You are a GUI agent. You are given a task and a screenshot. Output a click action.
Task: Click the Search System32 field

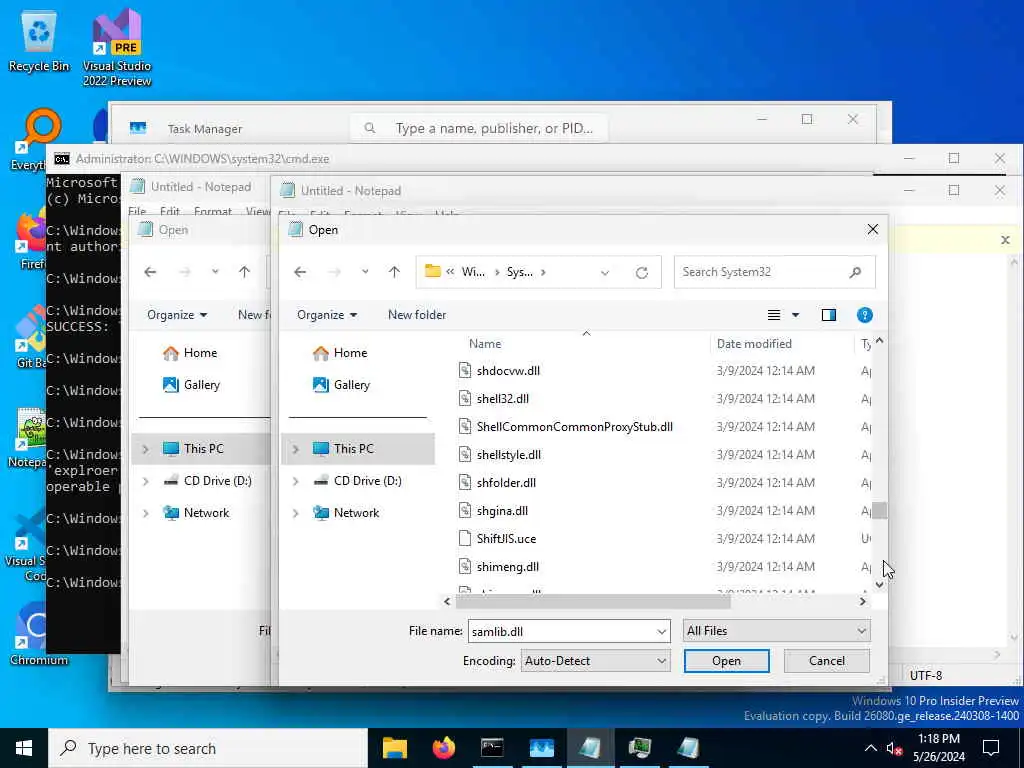click(x=761, y=272)
